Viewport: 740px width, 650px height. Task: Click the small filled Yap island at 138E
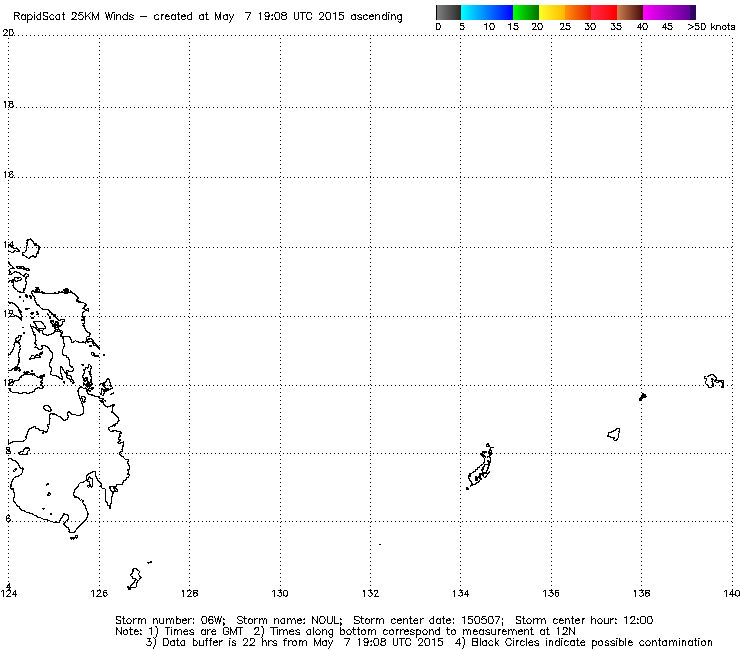(x=642, y=397)
